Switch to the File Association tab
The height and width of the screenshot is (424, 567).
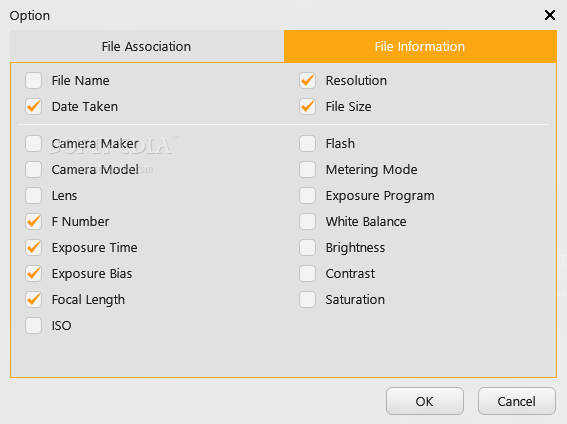[147, 46]
